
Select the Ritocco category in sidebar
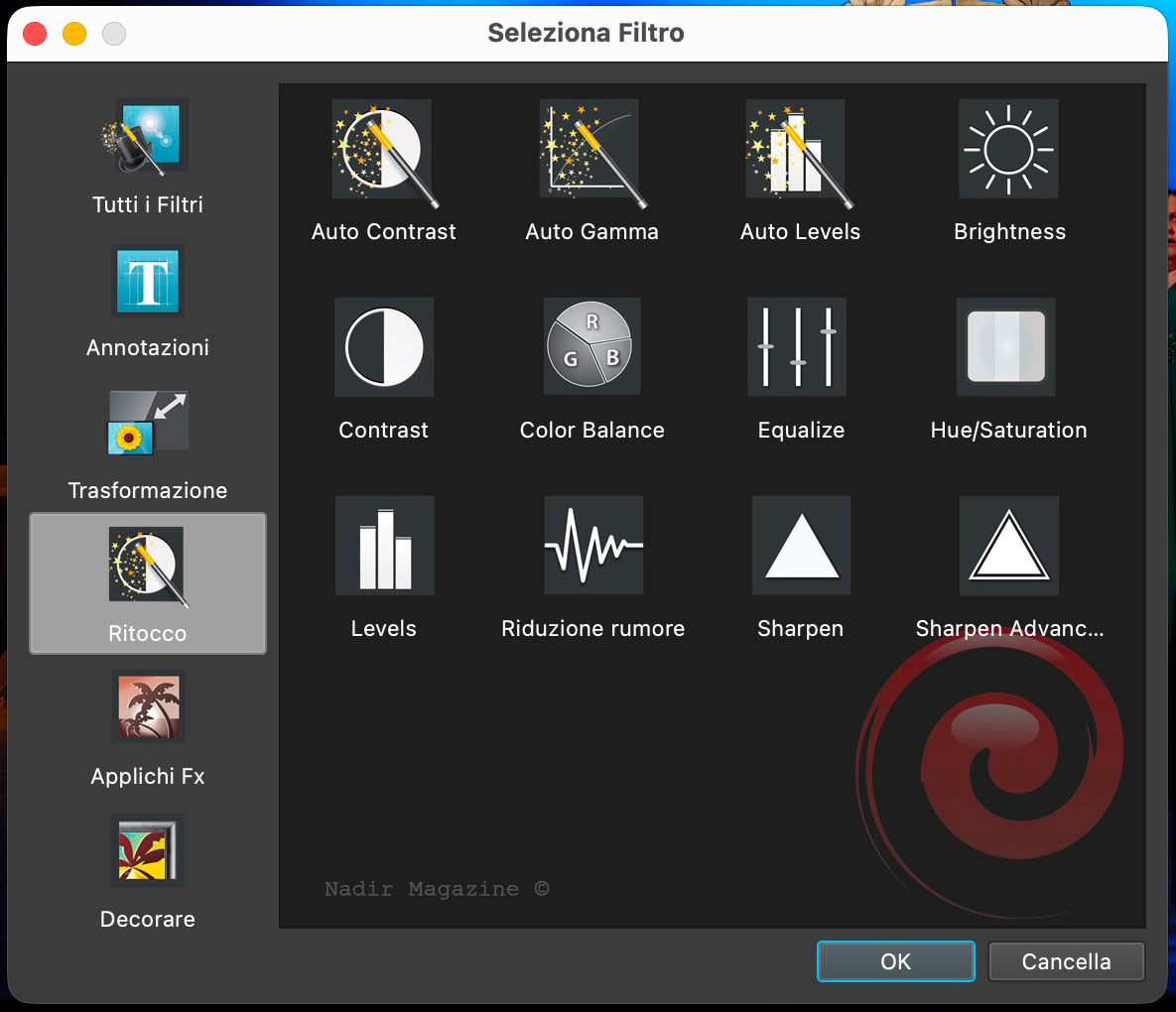tap(148, 583)
